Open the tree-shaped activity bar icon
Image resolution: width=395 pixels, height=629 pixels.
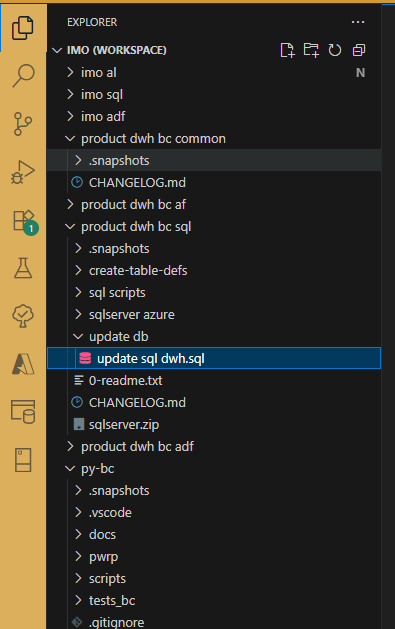23,316
